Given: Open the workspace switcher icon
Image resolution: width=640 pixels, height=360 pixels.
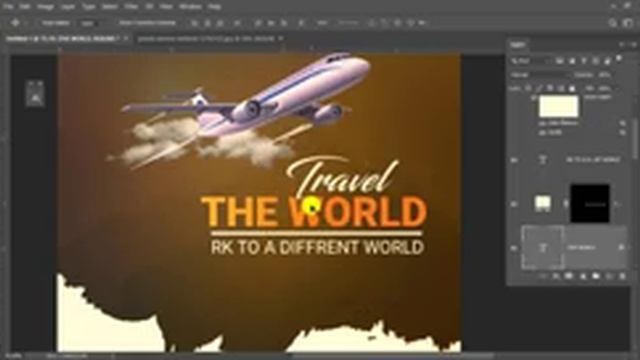Looking at the screenshot, I should pos(628,23).
